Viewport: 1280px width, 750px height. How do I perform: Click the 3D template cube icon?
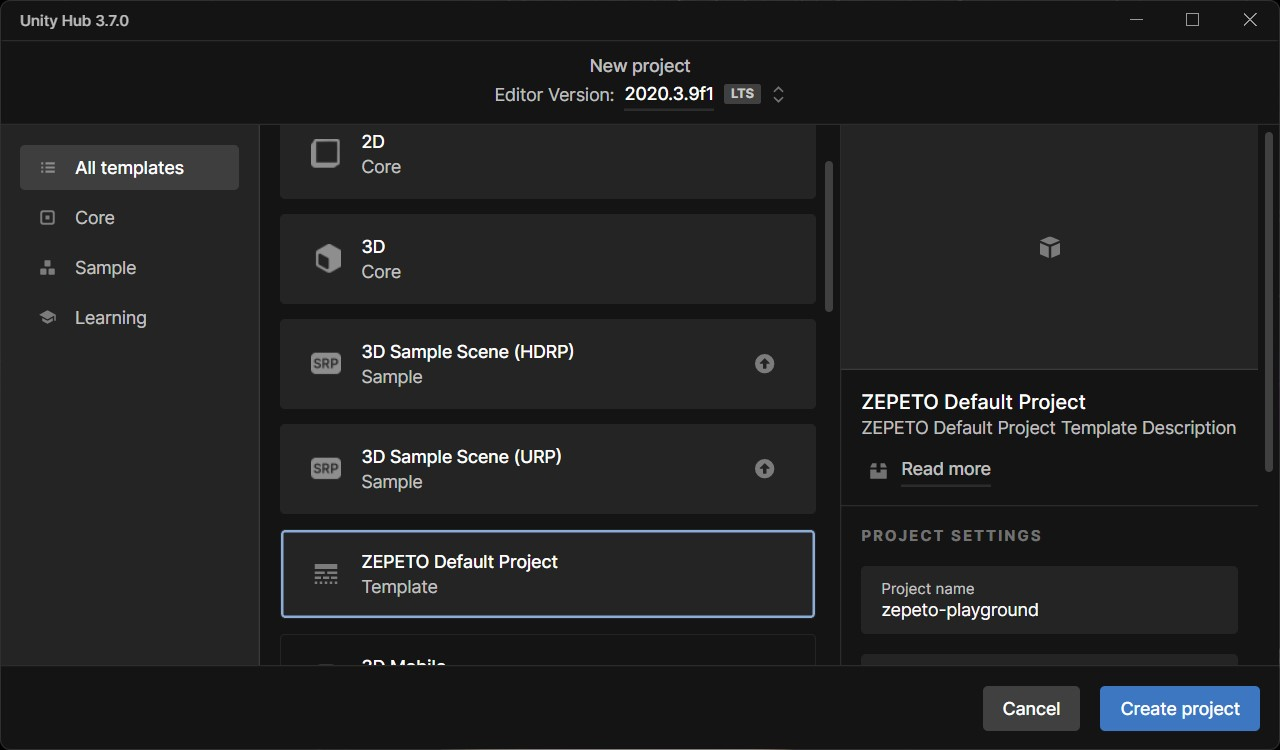pyautogui.click(x=327, y=260)
